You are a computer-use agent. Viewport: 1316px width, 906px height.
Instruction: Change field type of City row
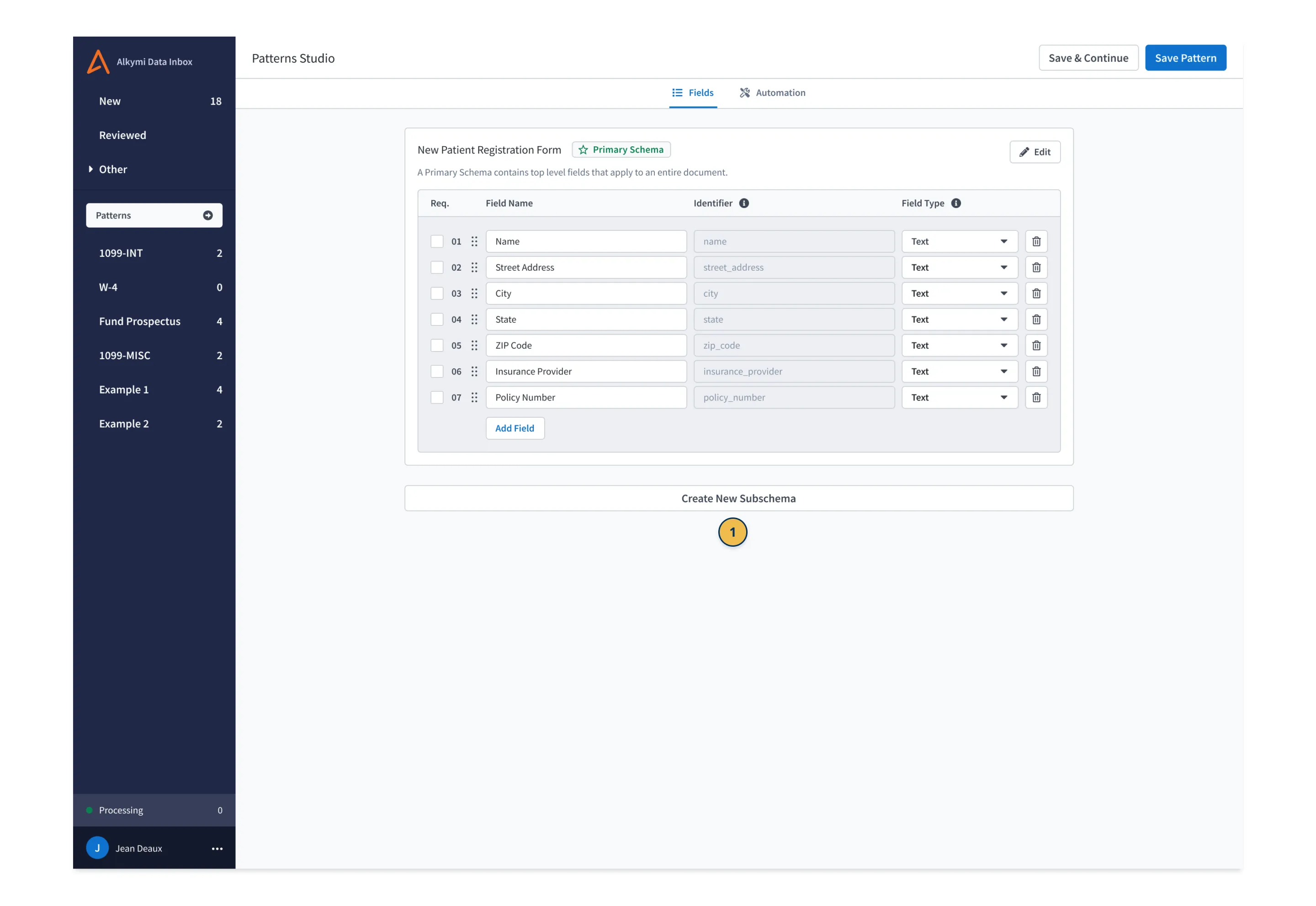point(959,293)
